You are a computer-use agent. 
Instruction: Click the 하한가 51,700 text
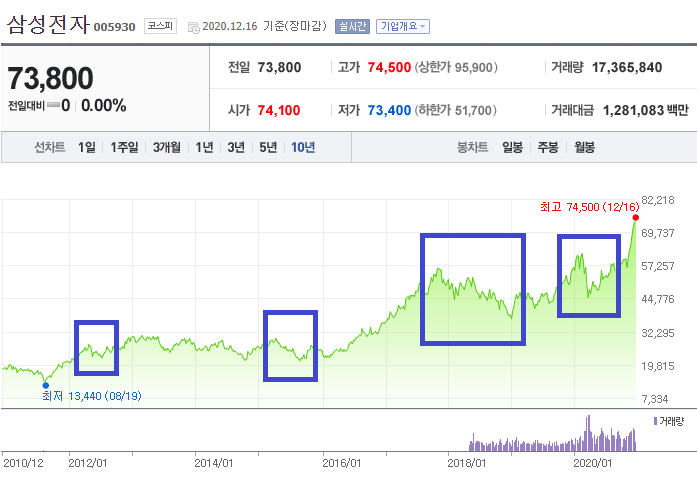coord(456,110)
